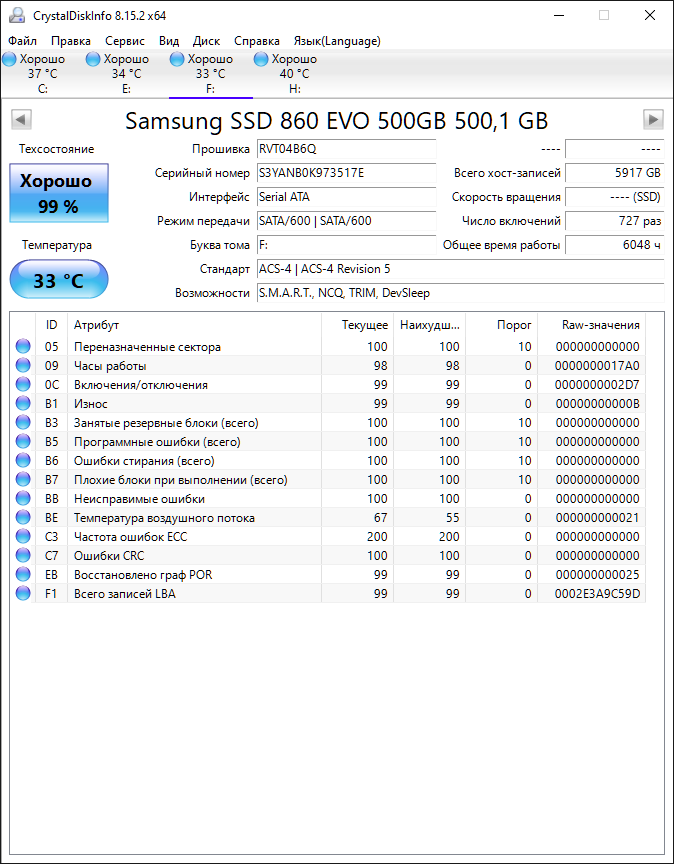Click the 33 °C temperature button
Viewport: 674px width, 864px height.
(59, 280)
